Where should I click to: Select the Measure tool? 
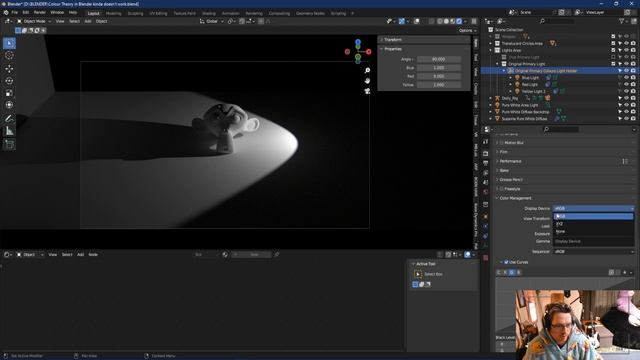9,131
